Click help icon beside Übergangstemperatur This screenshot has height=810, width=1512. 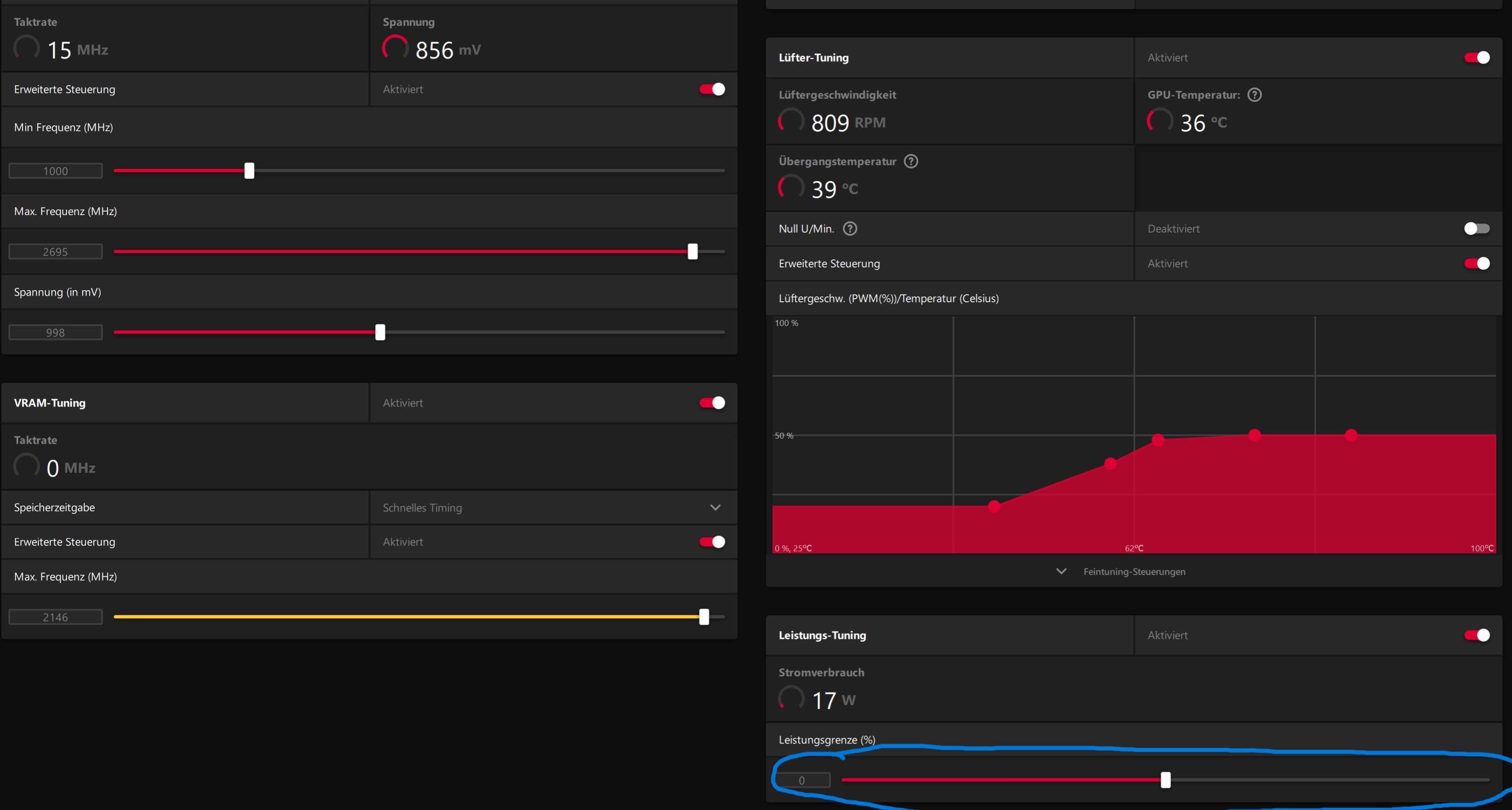click(910, 161)
